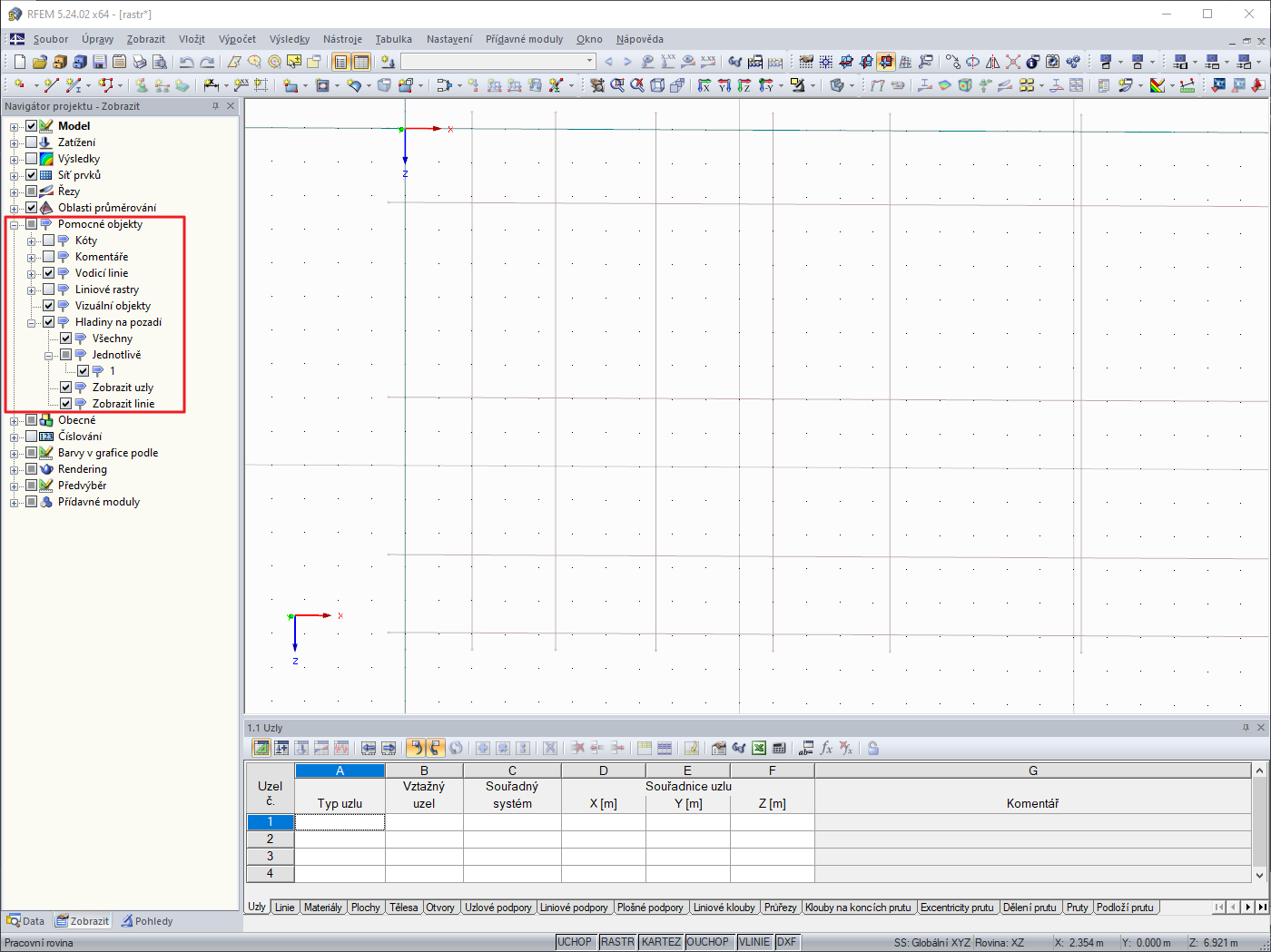Screen dimensions: 1271x952
Task: Print graphics using the printer icon
Action: pos(139,62)
